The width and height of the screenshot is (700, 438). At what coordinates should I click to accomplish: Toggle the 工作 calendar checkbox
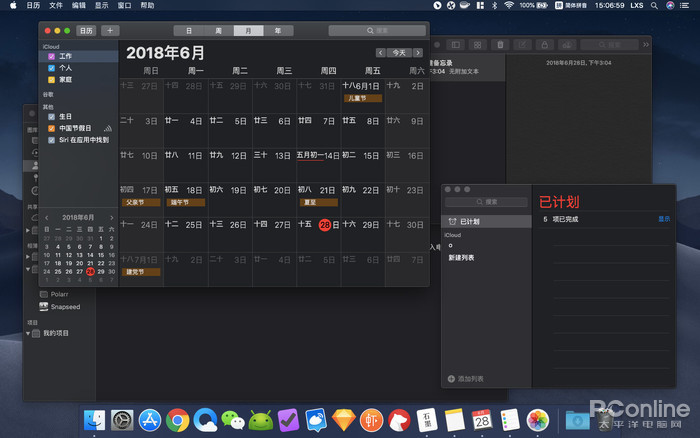pos(51,56)
